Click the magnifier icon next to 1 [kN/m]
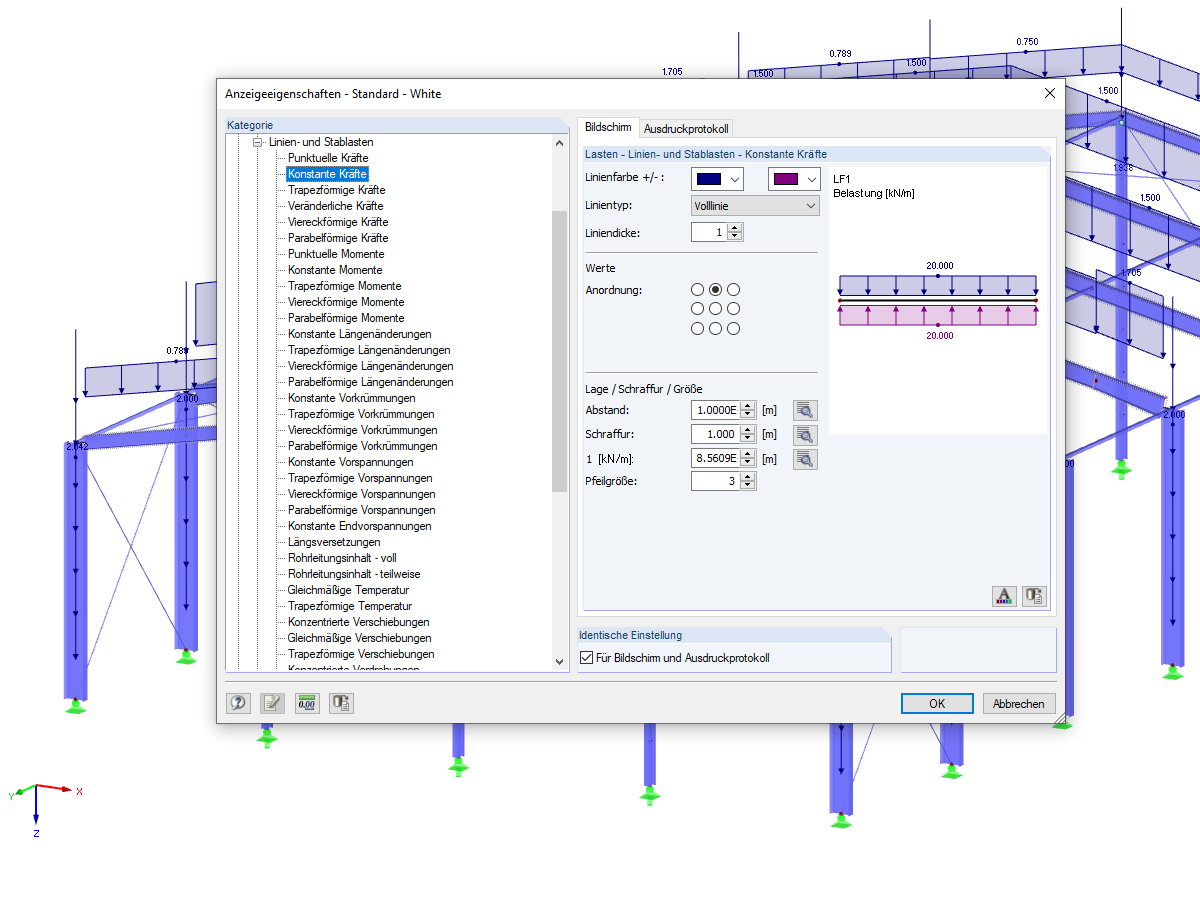 point(805,459)
